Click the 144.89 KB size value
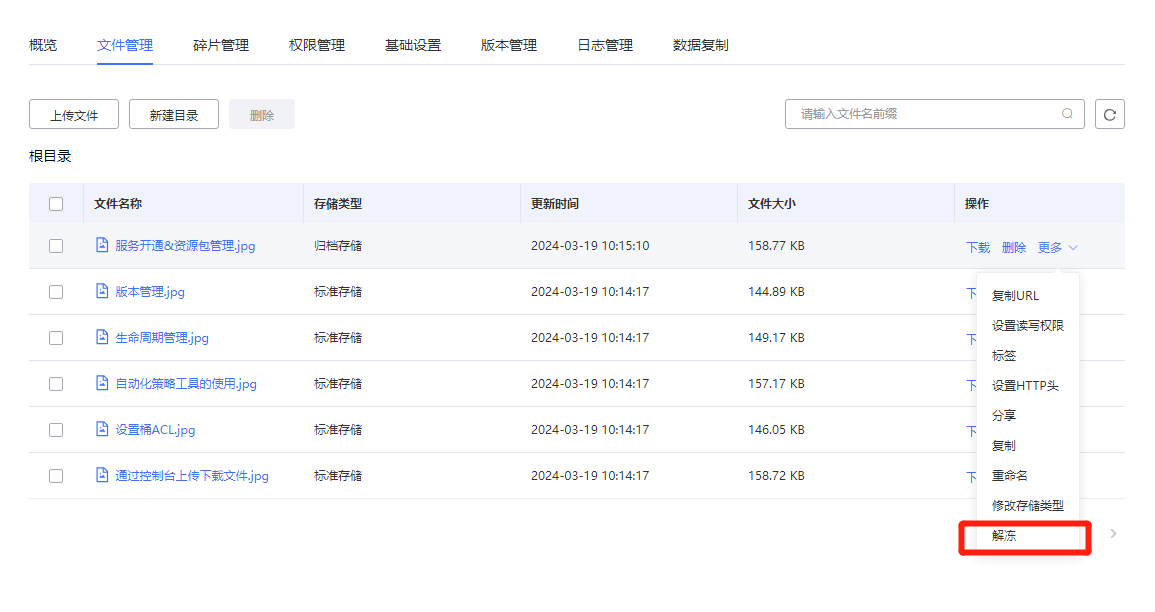 pos(776,292)
